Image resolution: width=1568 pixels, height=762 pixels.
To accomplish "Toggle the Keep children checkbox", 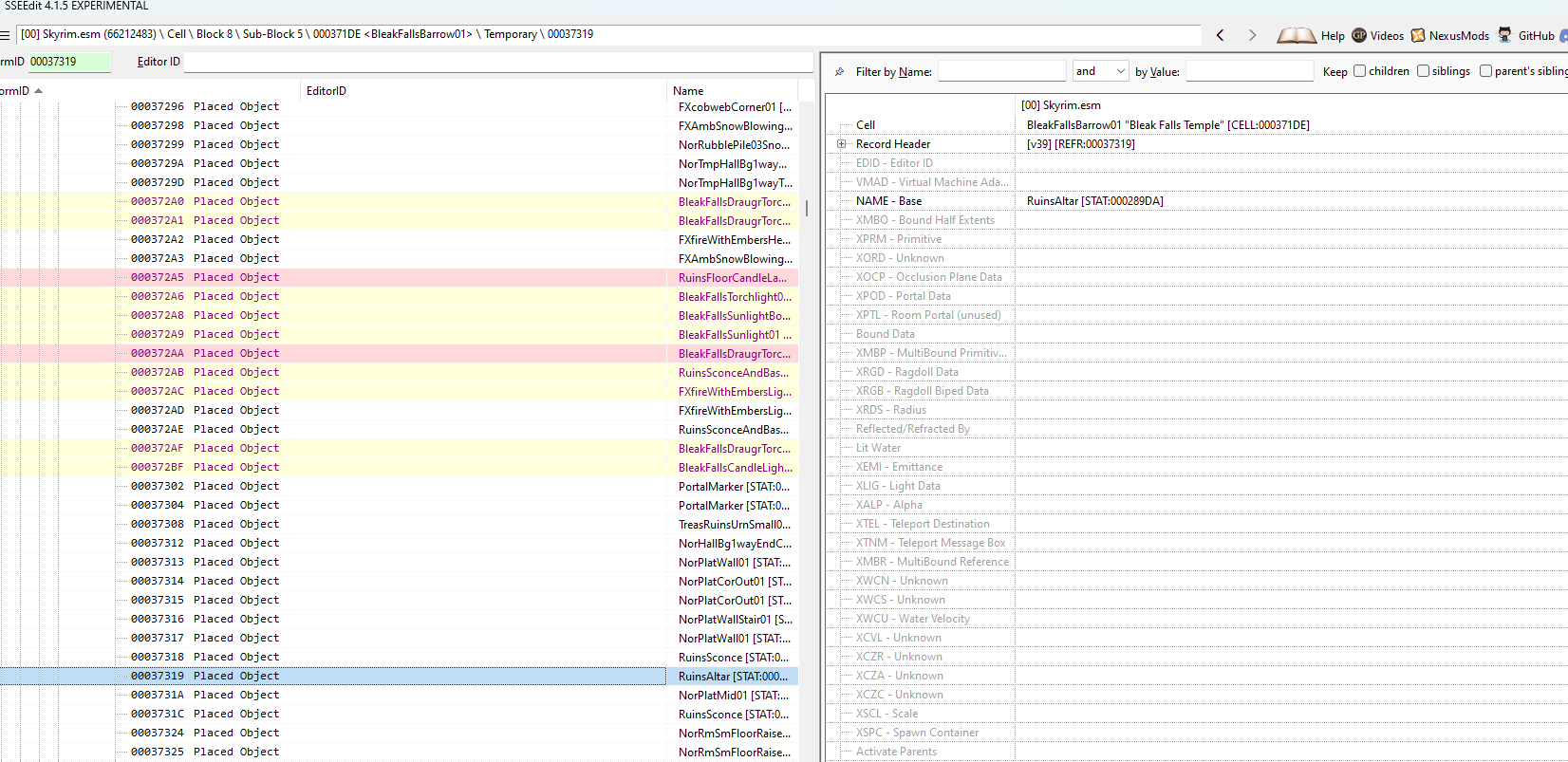I will tap(1359, 71).
